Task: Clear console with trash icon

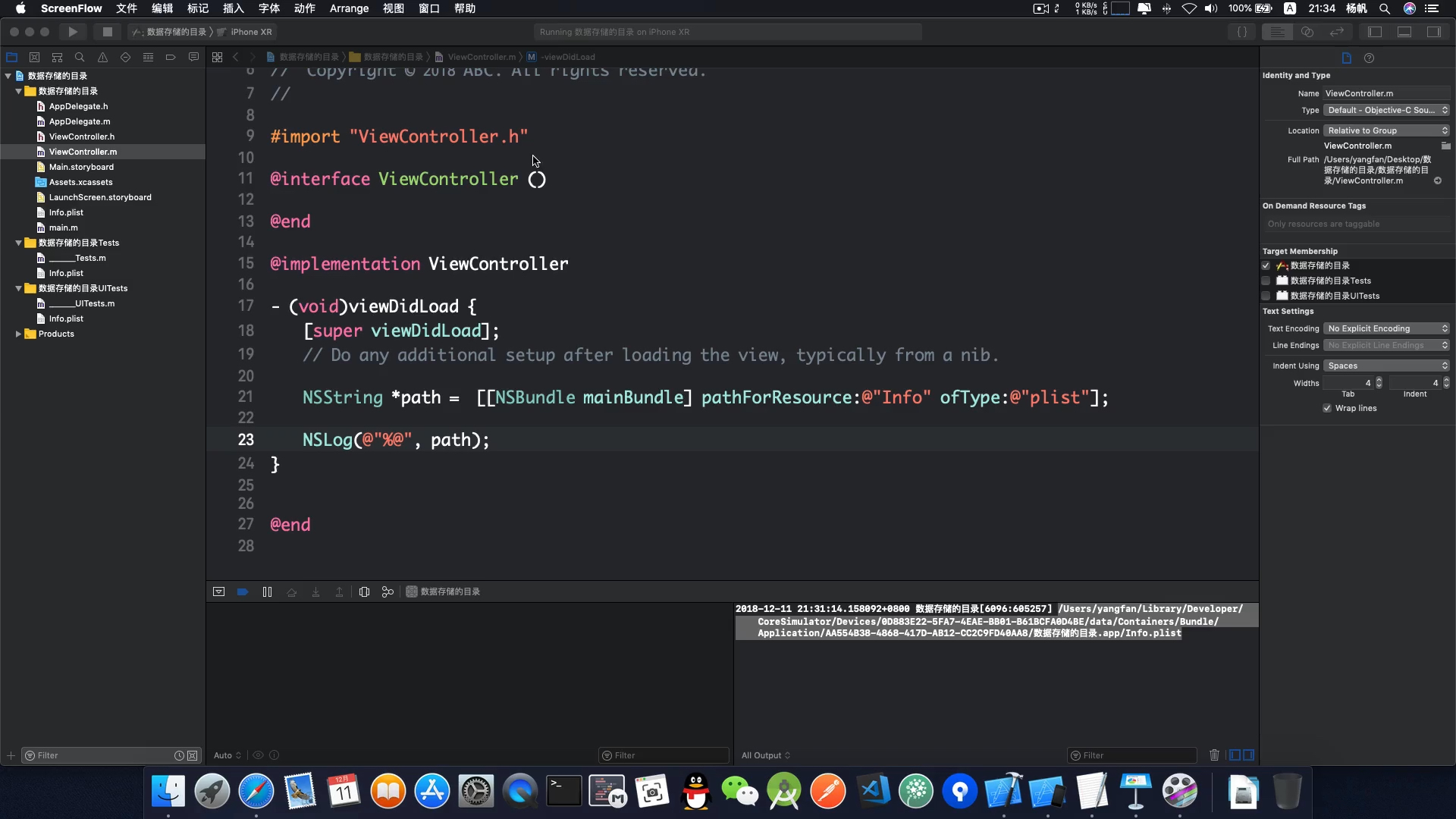Action: (1214, 755)
